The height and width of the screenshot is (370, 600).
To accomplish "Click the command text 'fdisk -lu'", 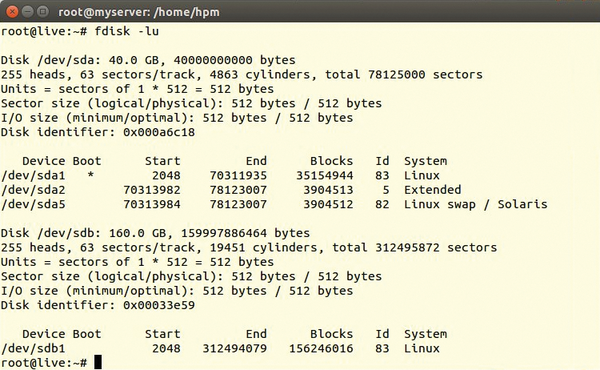I will coord(127,31).
